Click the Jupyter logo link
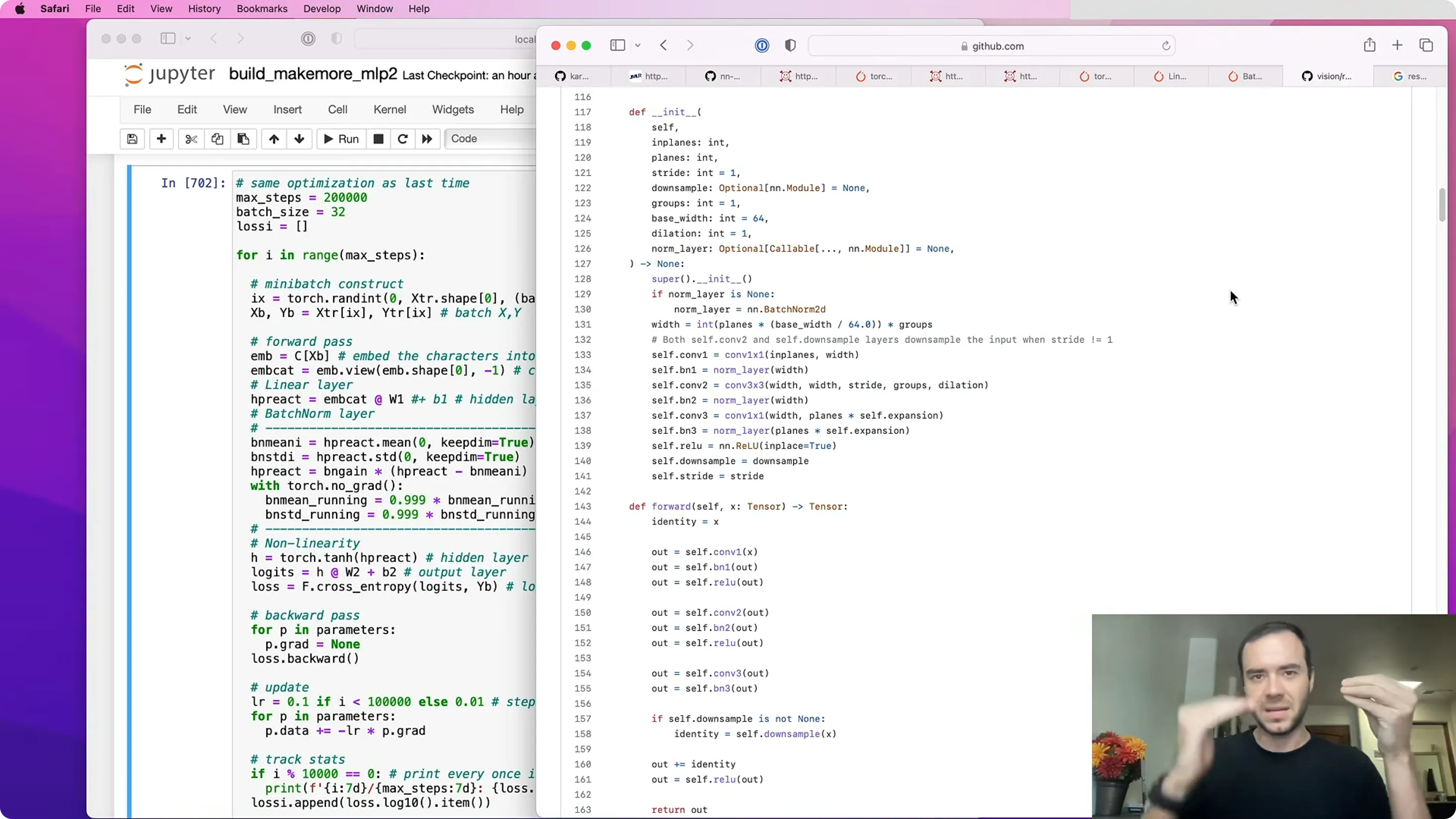 [169, 75]
